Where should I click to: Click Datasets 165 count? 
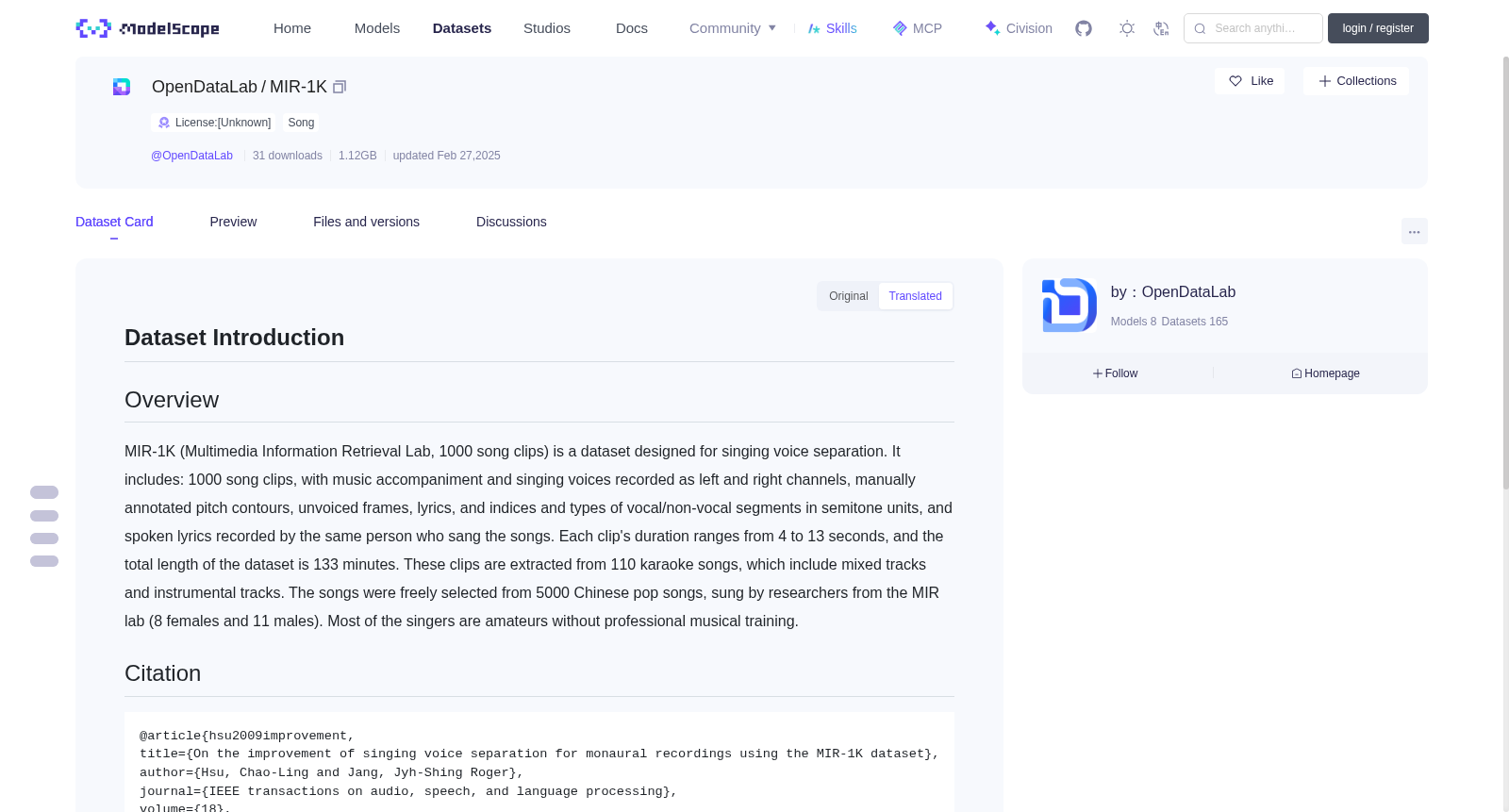coord(1195,322)
